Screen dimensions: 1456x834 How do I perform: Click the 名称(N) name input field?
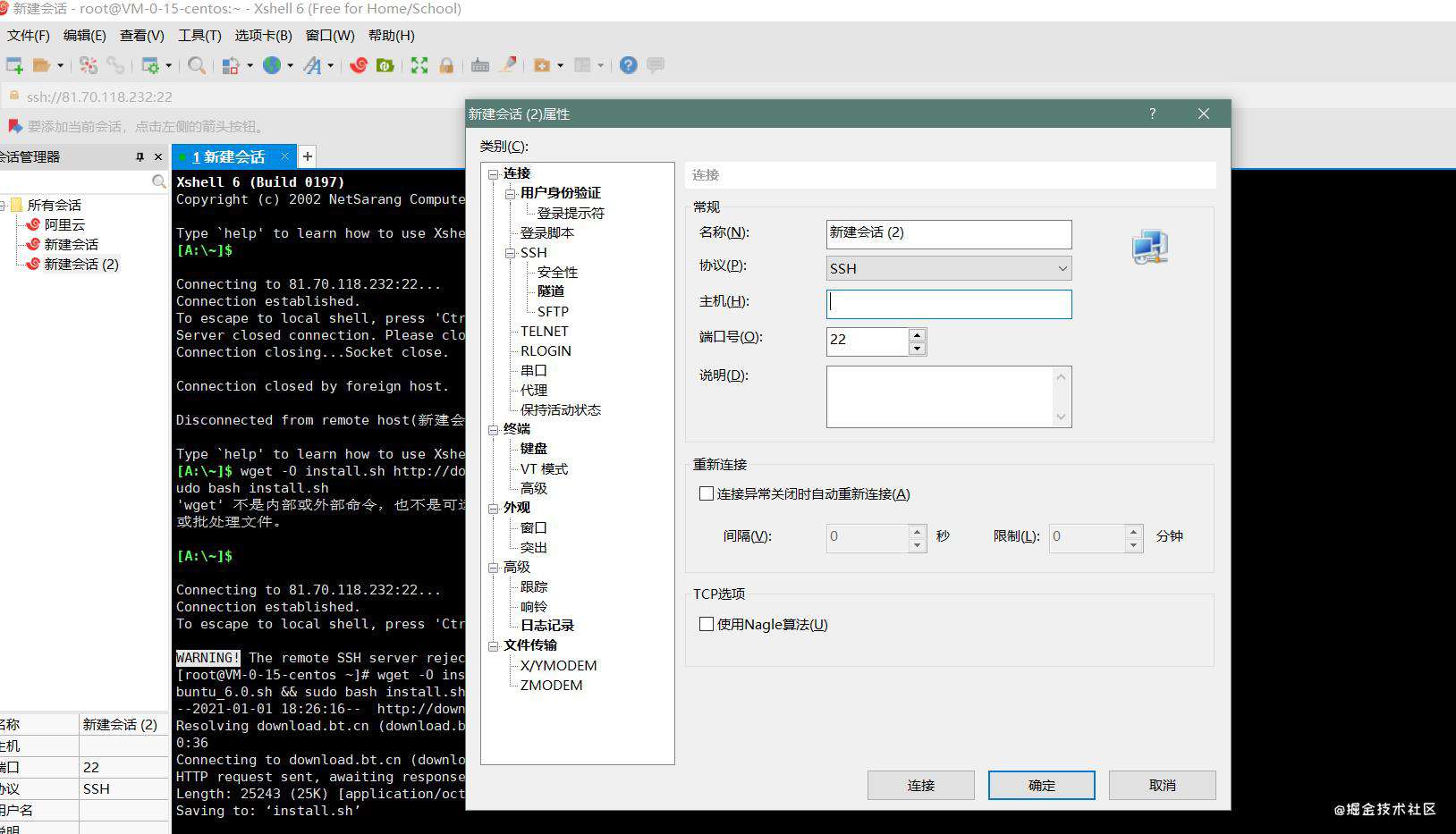pyautogui.click(x=949, y=234)
